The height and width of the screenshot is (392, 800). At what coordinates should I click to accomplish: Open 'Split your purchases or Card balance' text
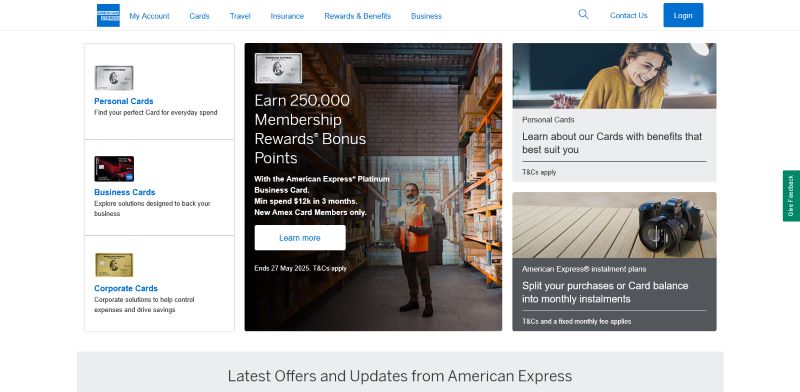click(x=605, y=292)
